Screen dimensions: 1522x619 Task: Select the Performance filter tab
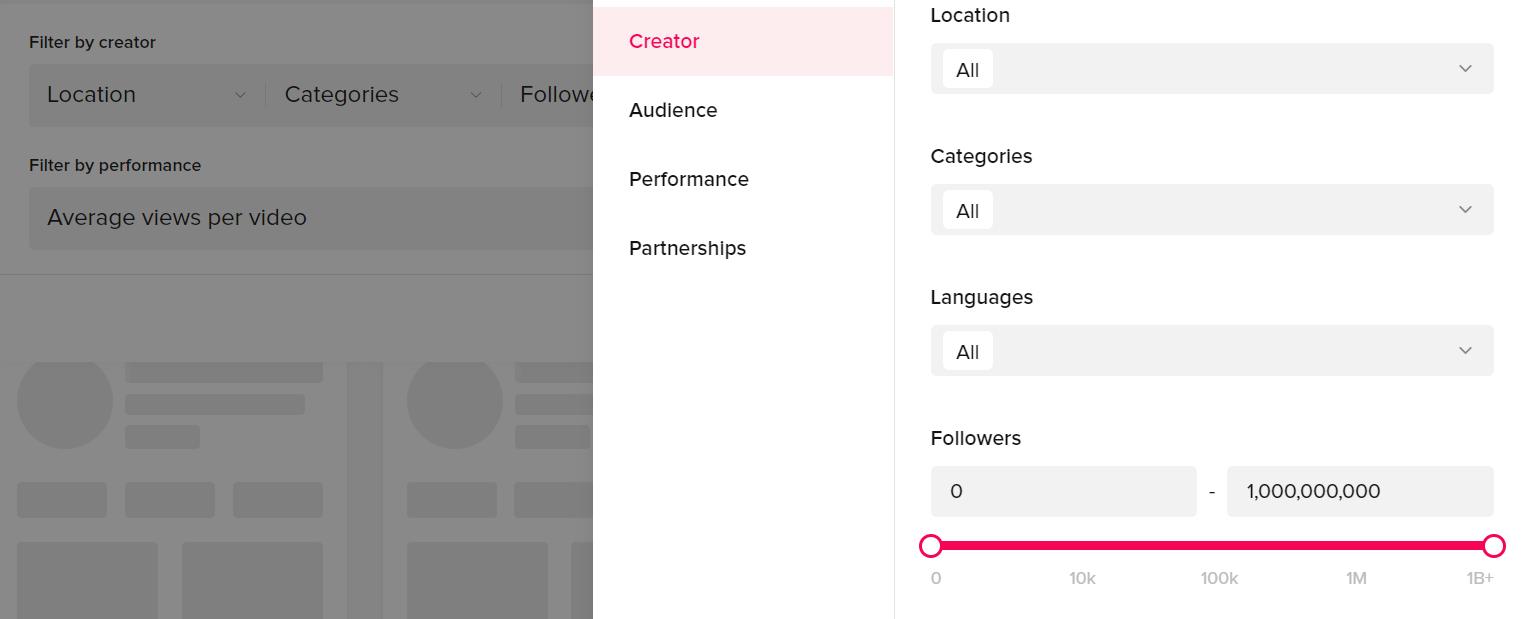click(x=688, y=179)
